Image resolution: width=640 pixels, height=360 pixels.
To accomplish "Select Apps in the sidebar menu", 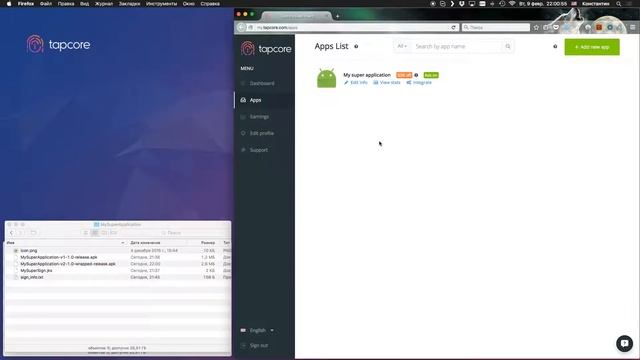I will 264,100.
